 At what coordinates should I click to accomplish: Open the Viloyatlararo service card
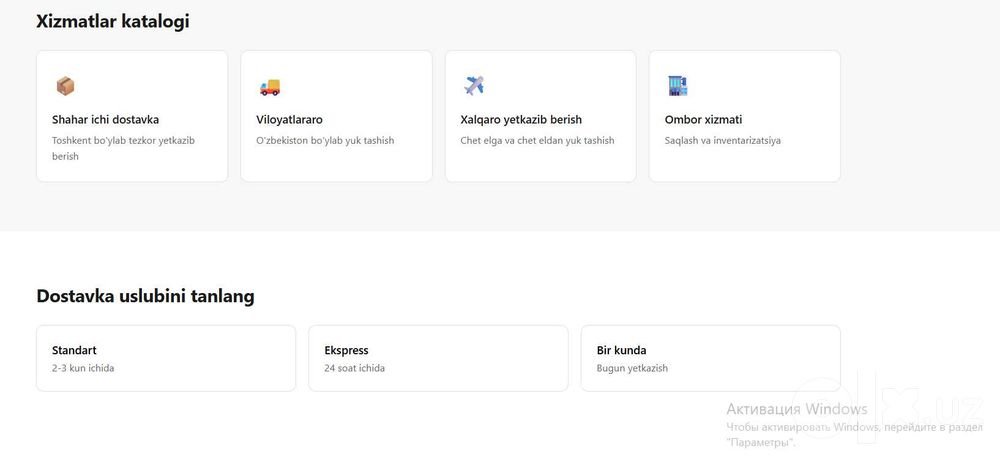(336, 116)
